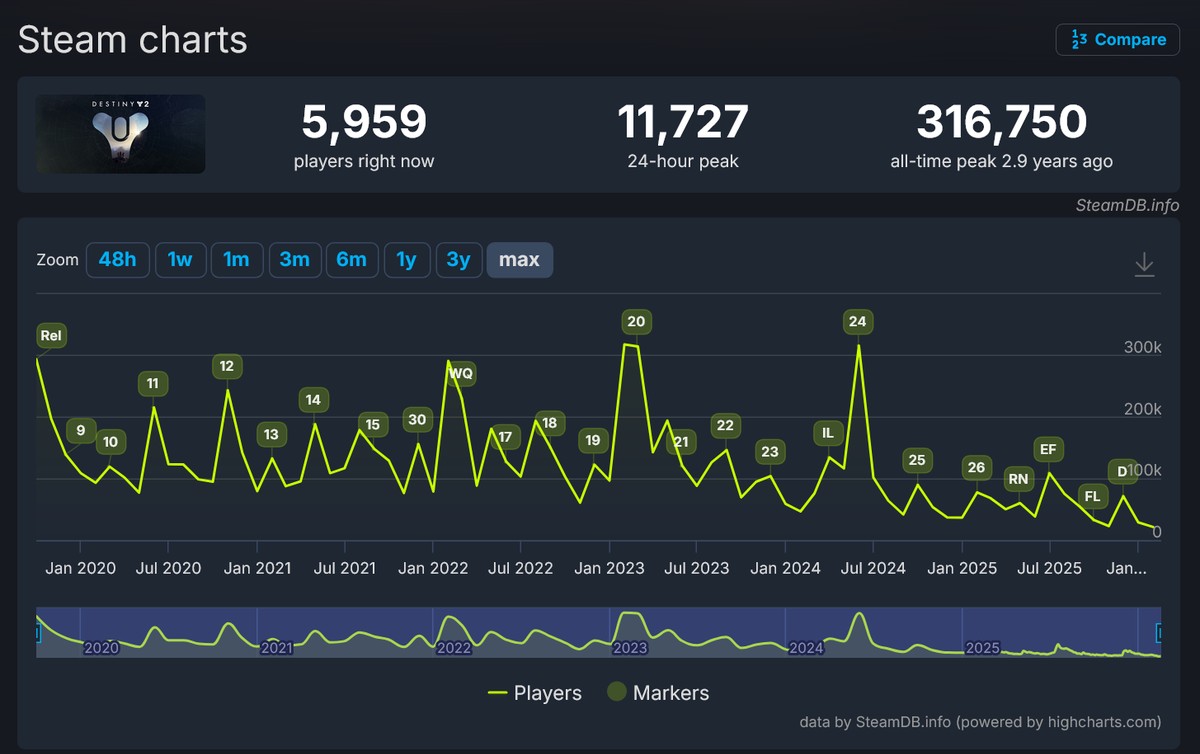The image size is (1200, 754).
Task: Choose the 3m zoom option
Action: pyautogui.click(x=294, y=260)
